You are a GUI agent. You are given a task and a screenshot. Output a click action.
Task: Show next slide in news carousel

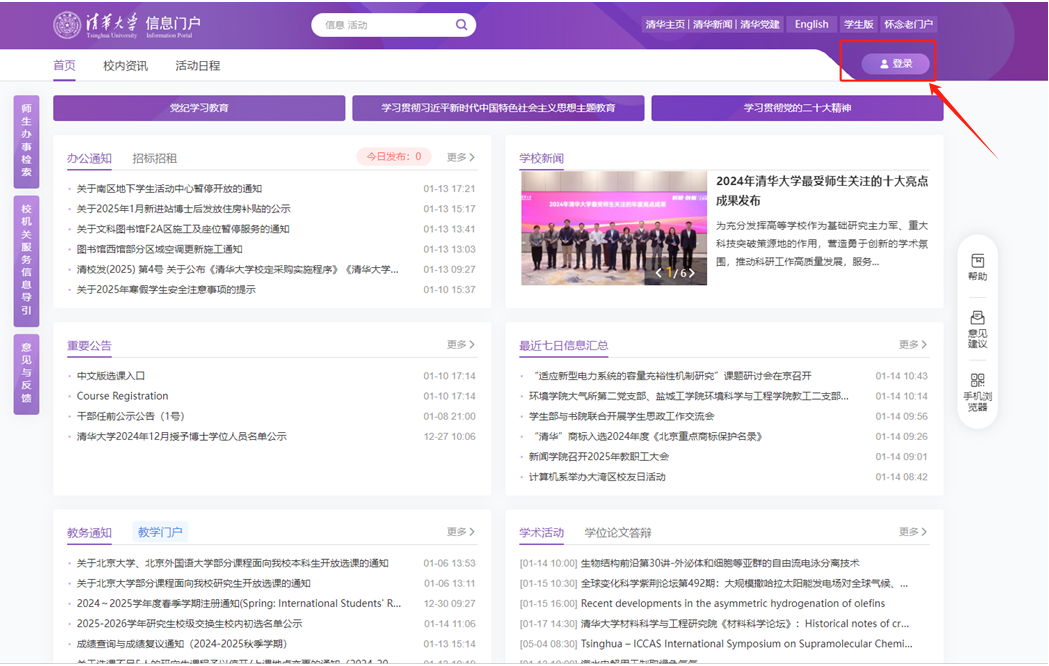pos(692,273)
